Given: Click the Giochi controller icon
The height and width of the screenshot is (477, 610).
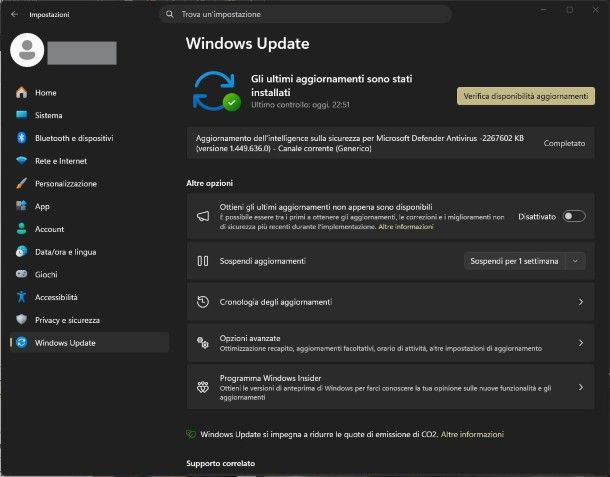Looking at the screenshot, I should 22,274.
